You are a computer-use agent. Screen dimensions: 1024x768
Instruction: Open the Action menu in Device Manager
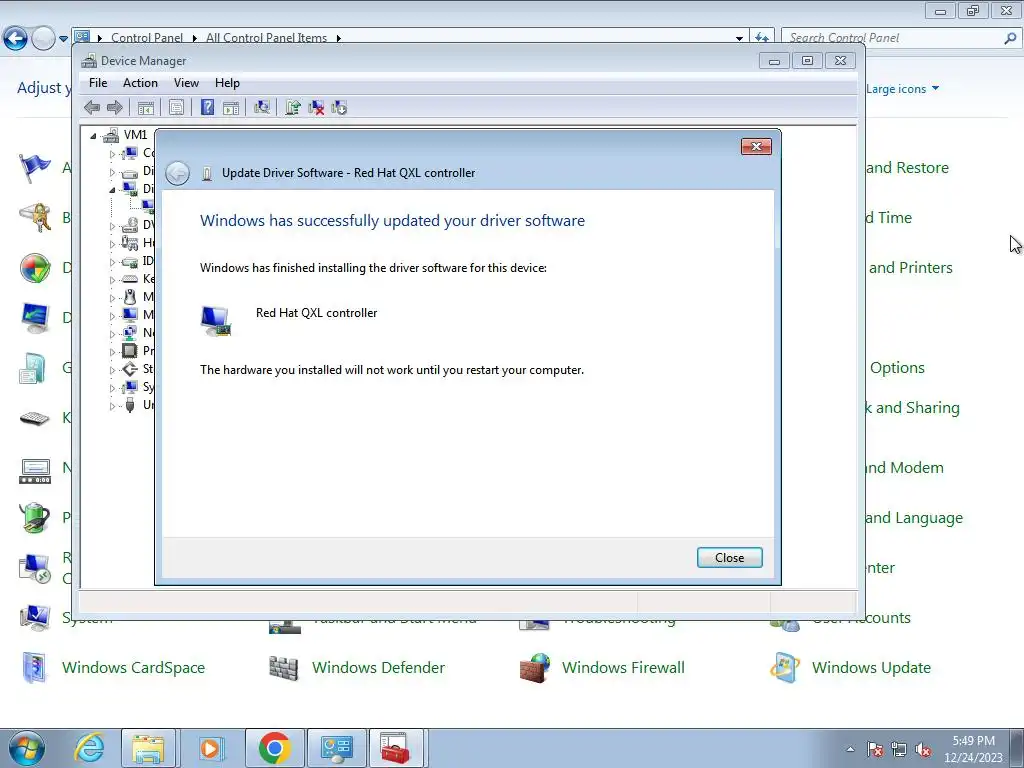coord(140,83)
